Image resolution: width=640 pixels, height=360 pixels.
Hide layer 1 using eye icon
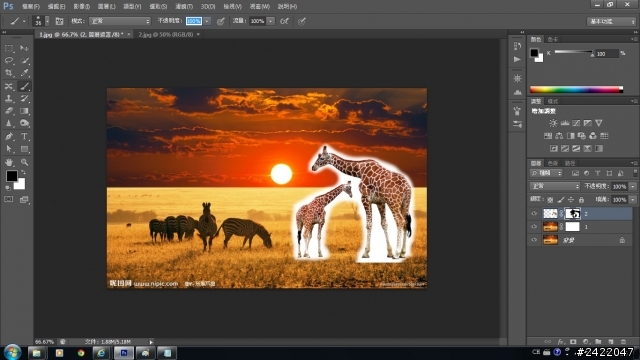click(534, 227)
